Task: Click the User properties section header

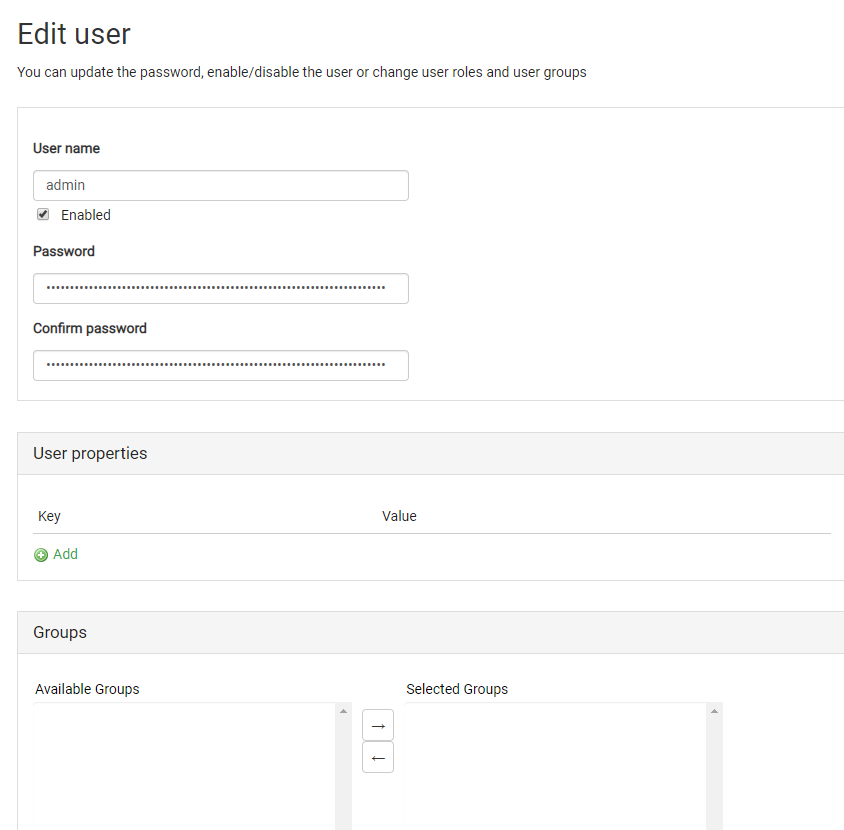Action: tap(431, 453)
